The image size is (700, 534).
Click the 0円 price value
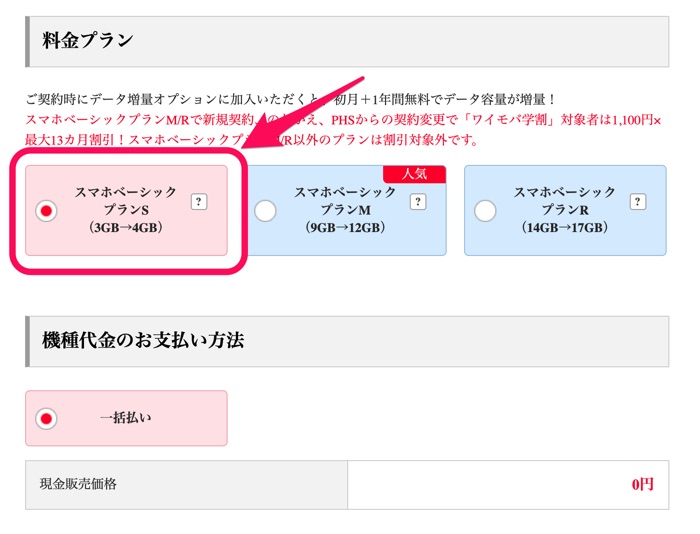[642, 484]
